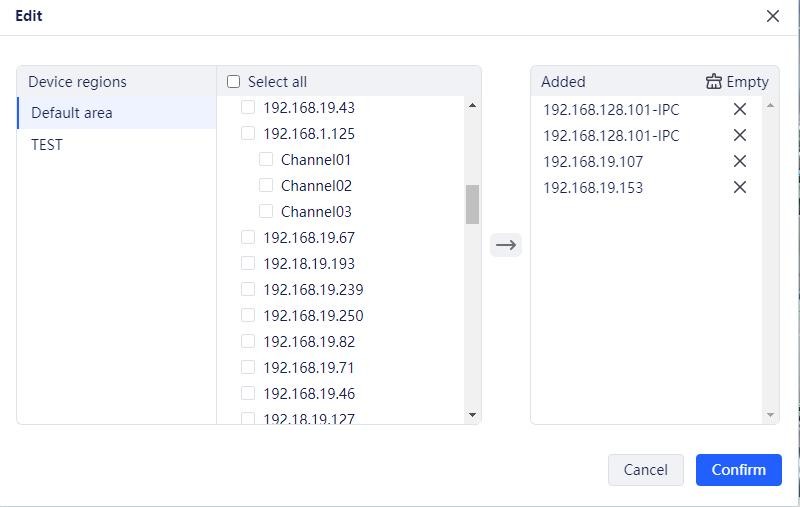Image resolution: width=800 pixels, height=507 pixels.
Task: Select the Channel03 checkbox
Action: [x=266, y=211]
